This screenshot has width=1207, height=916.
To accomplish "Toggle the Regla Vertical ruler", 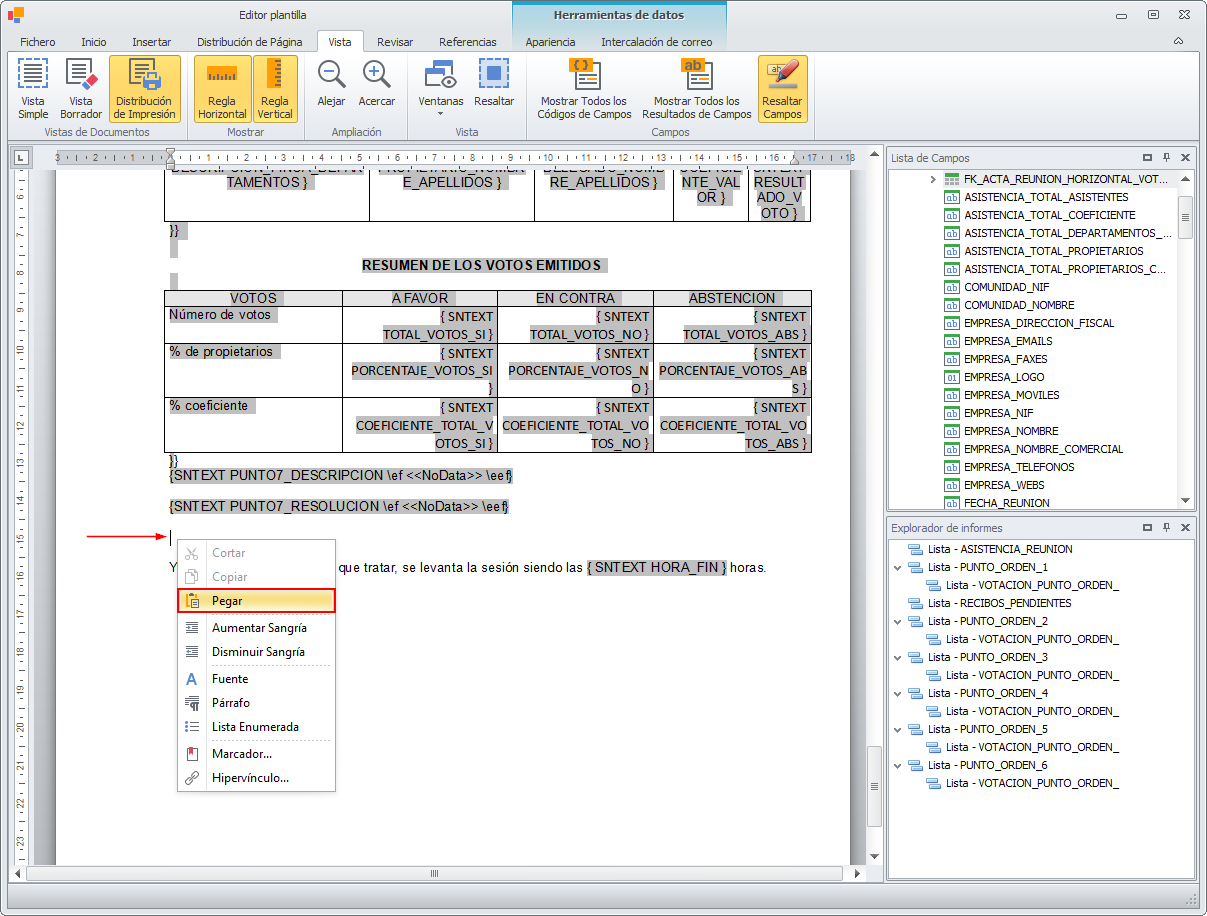I will [275, 88].
